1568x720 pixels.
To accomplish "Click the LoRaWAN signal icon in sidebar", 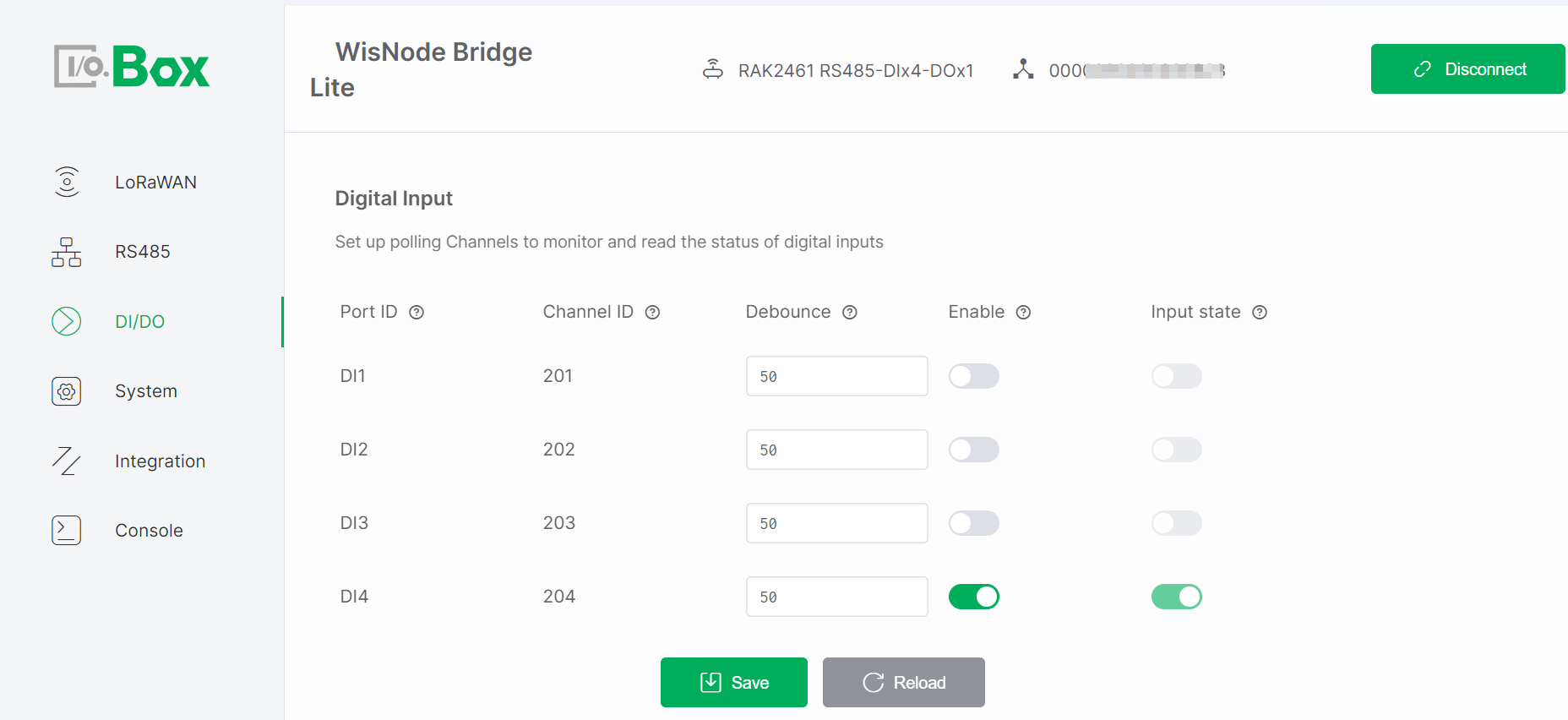I will [67, 182].
